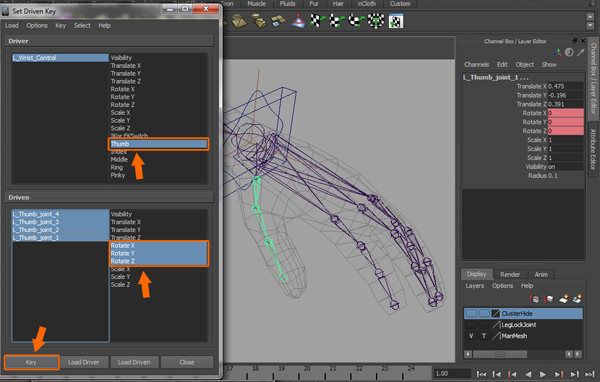Toggle the visibility box of LegLockJoint layer
This screenshot has height=382, width=600.
point(471,325)
